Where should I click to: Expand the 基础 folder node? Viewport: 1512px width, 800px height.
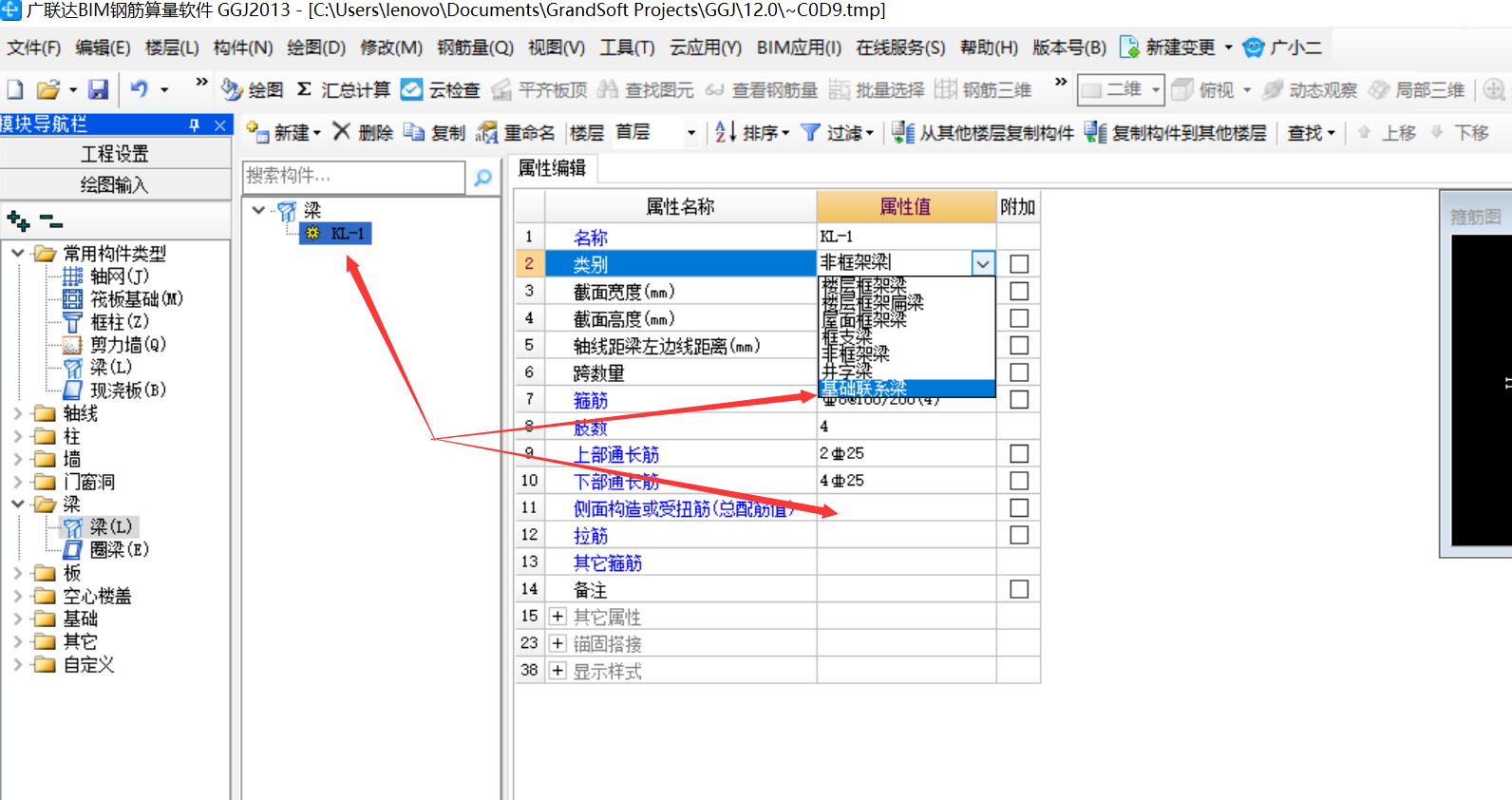[x=18, y=619]
